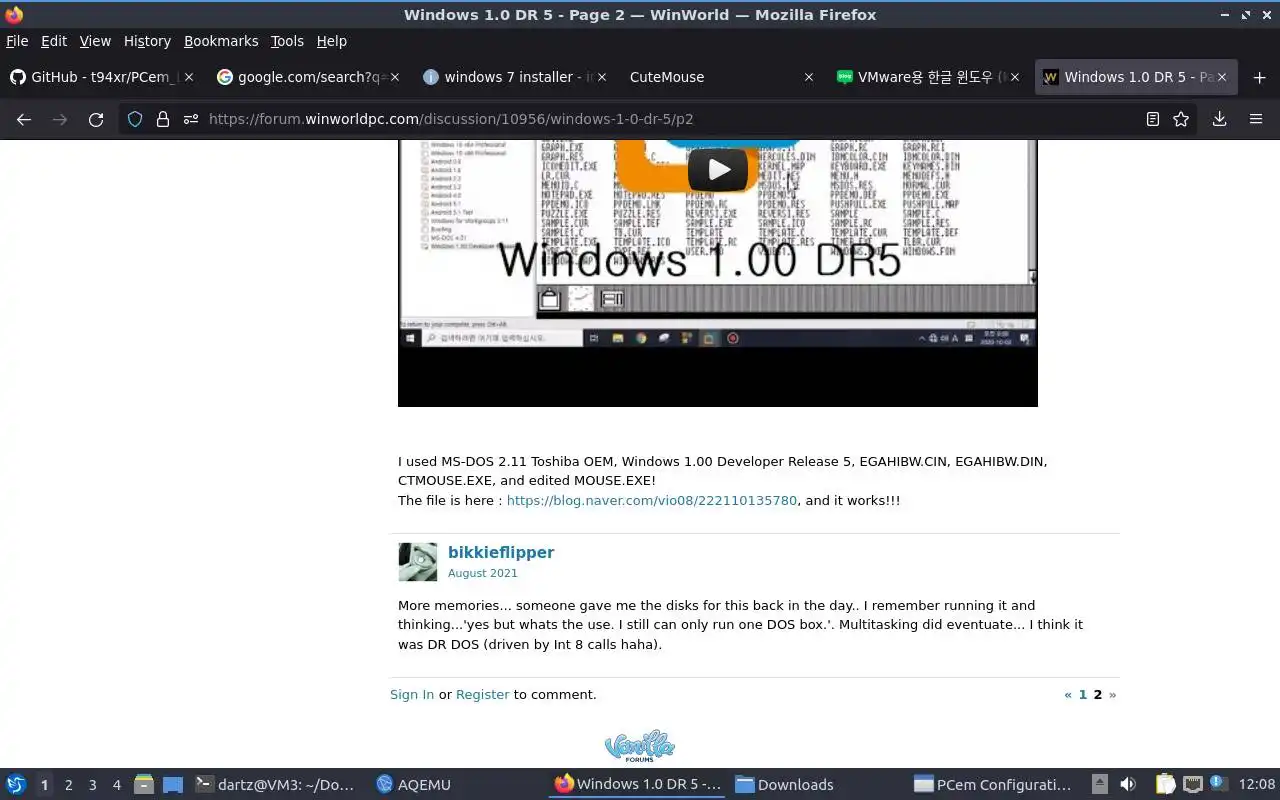
Task: Switch to workspace 4
Action: pos(116,785)
